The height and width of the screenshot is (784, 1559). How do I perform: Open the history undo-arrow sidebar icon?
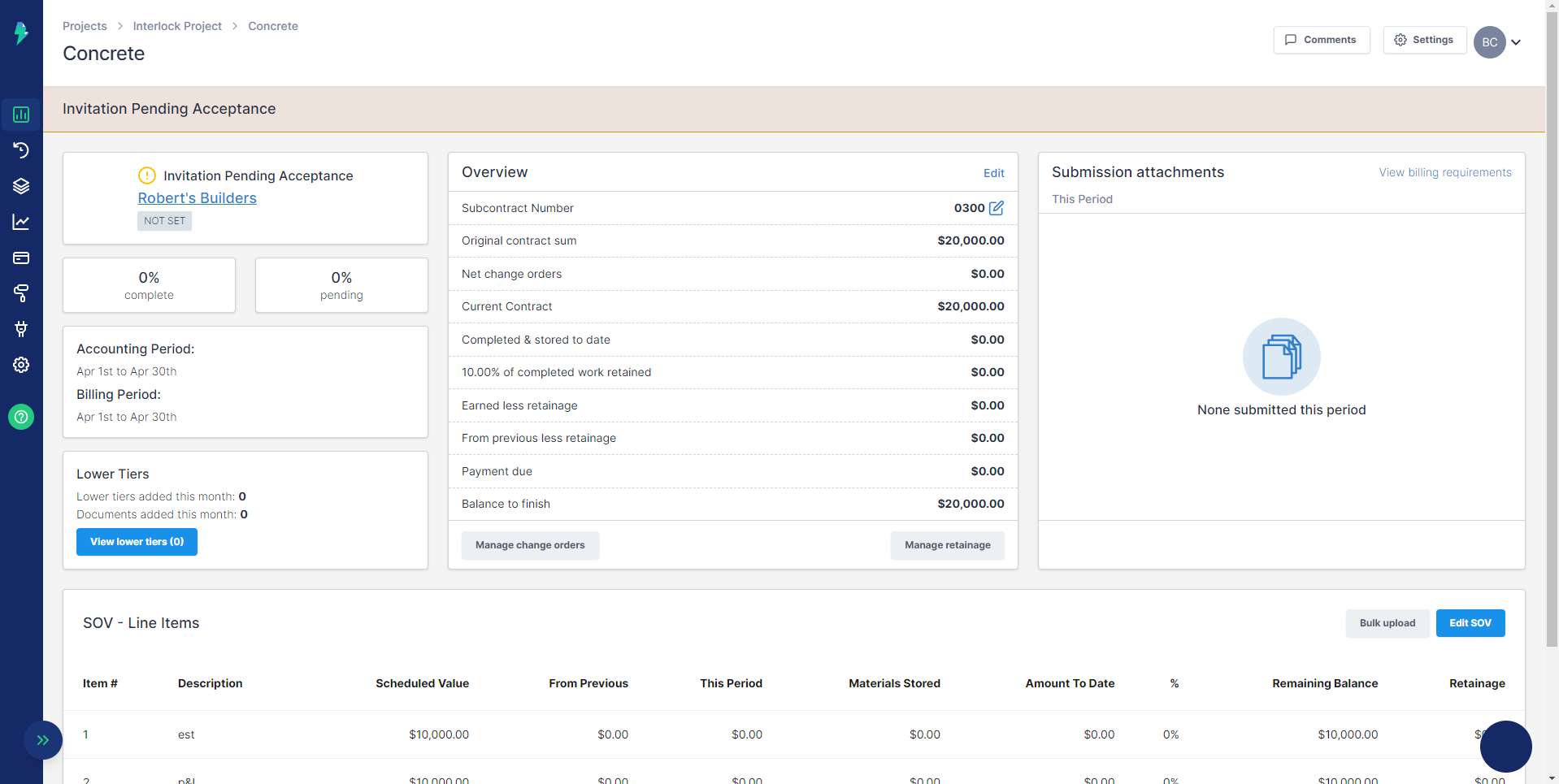(21, 150)
